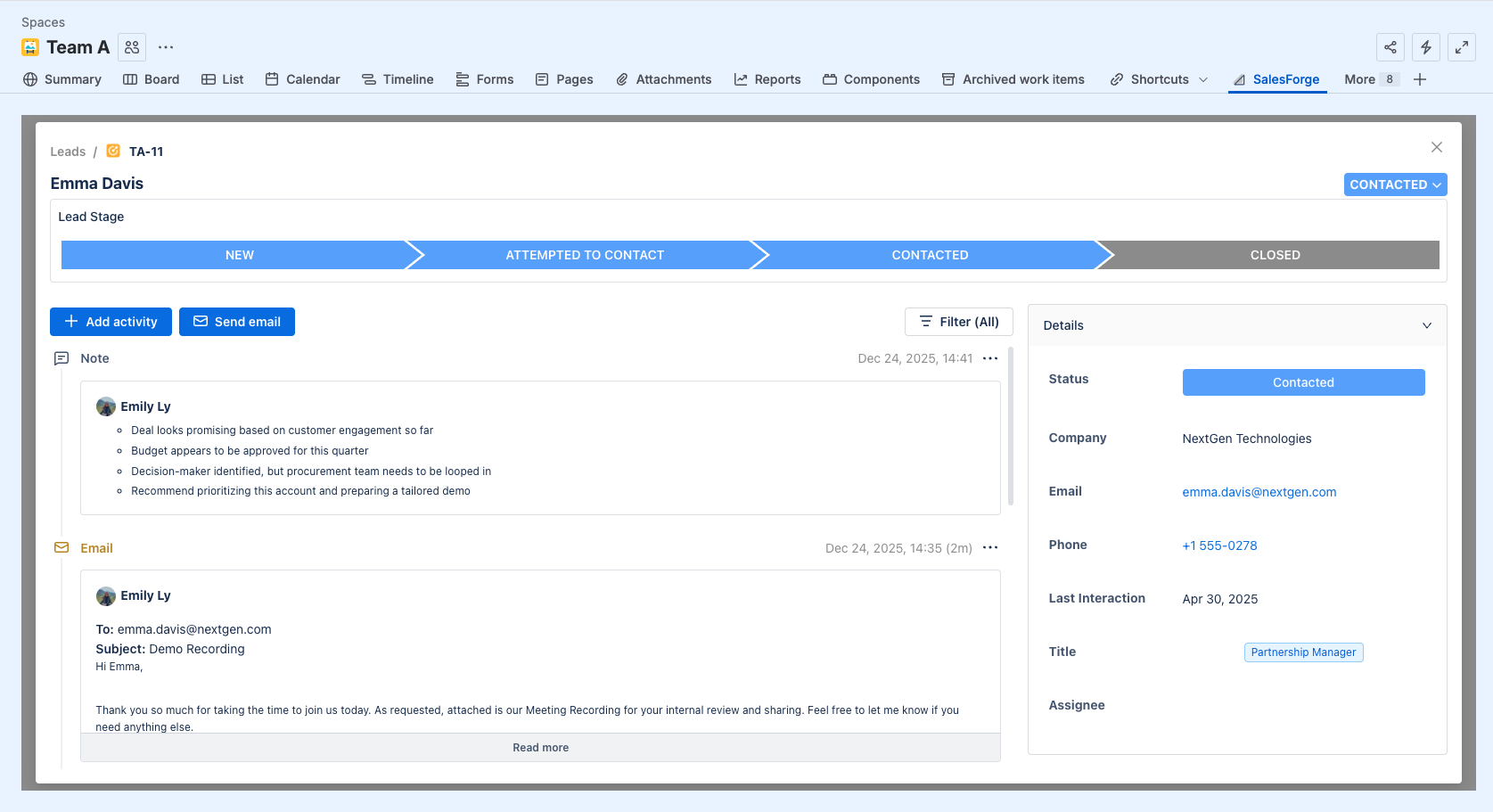Close the Emma Davis lead dialog
The width and height of the screenshot is (1493, 812).
pos(1437,147)
